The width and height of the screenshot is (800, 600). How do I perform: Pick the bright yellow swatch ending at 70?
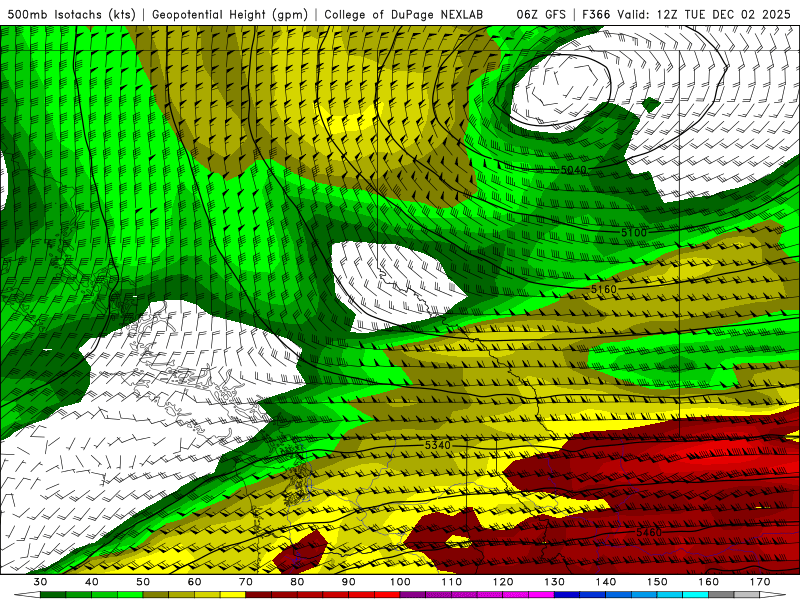click(x=233, y=595)
